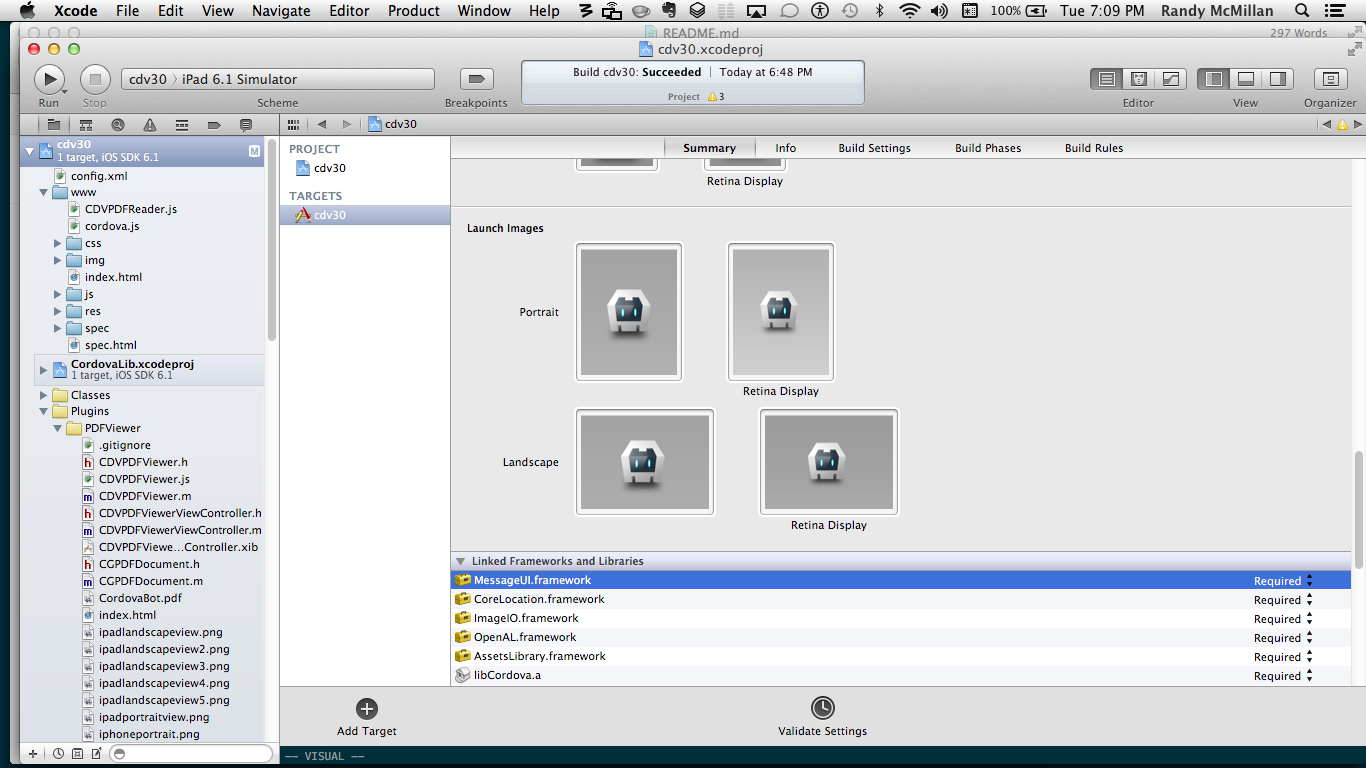Click the project warnings count in the build status
Viewport: 1366px width, 768px height.
click(x=715, y=97)
